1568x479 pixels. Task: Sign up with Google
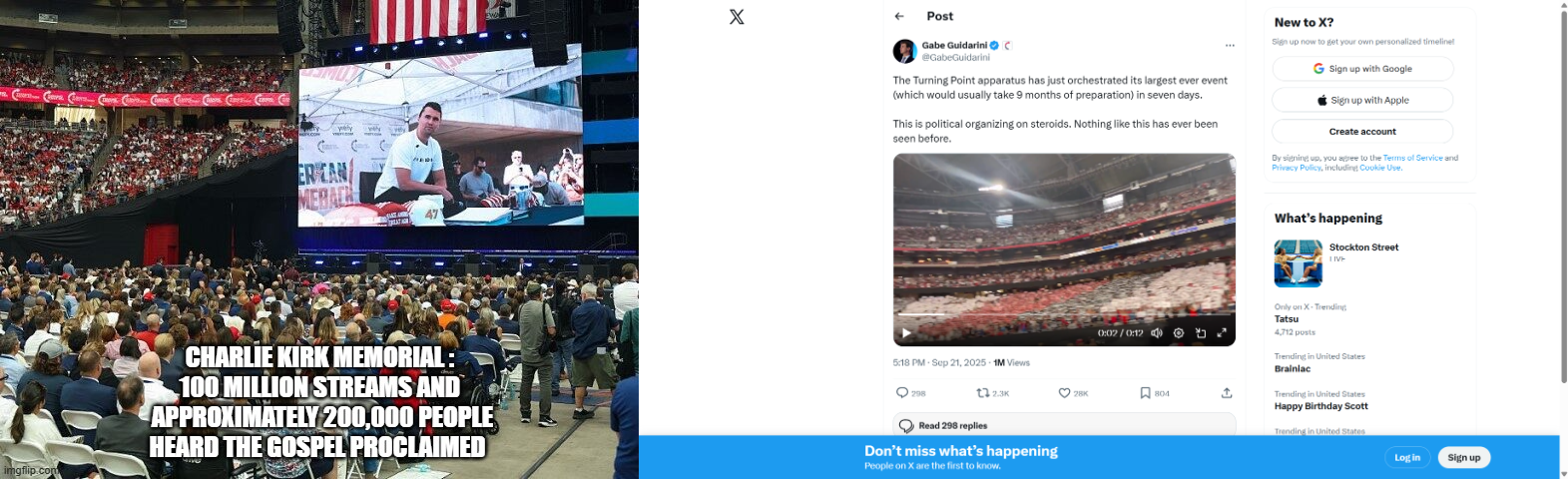coord(1362,69)
